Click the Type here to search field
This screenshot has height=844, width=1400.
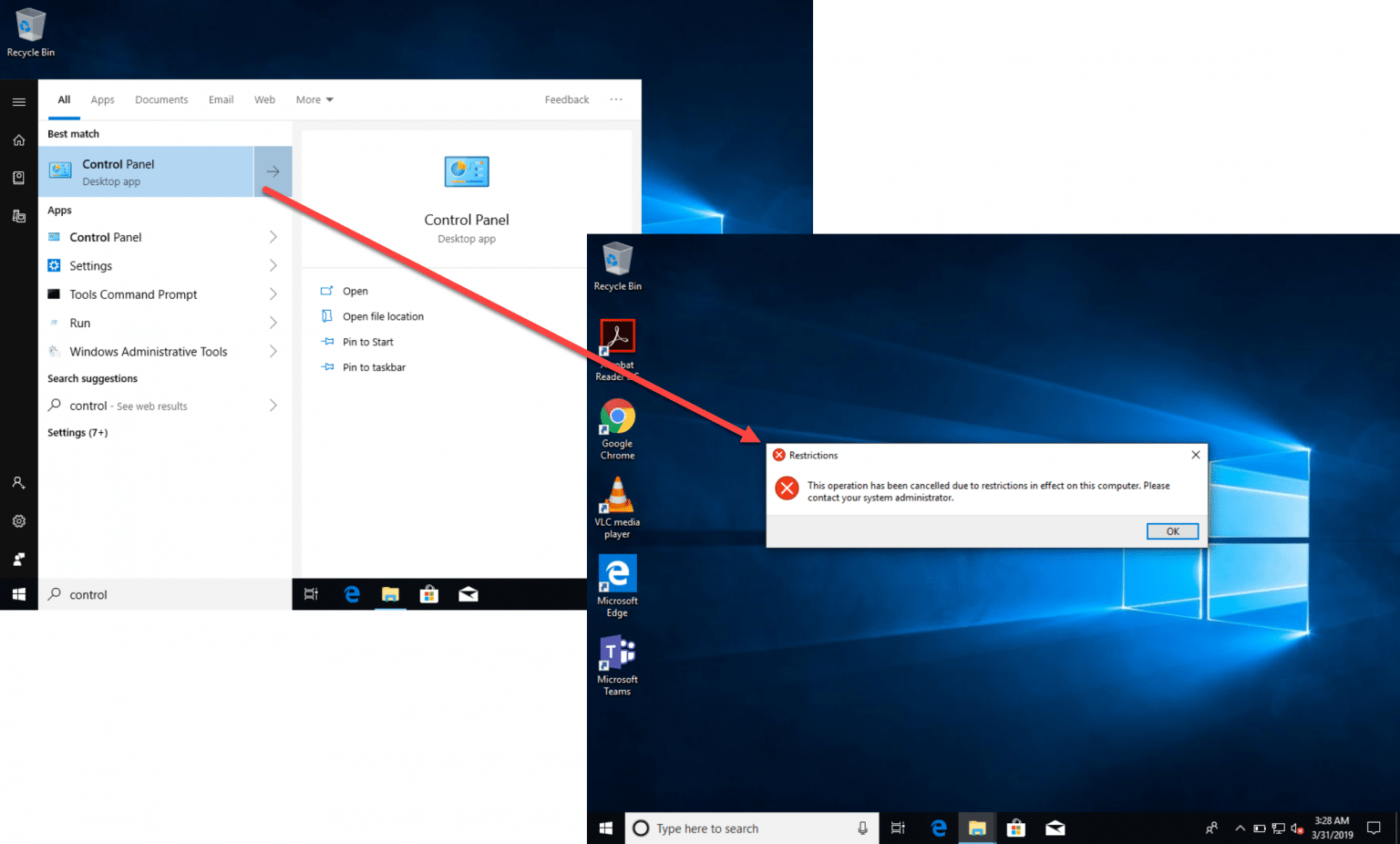[x=720, y=828]
